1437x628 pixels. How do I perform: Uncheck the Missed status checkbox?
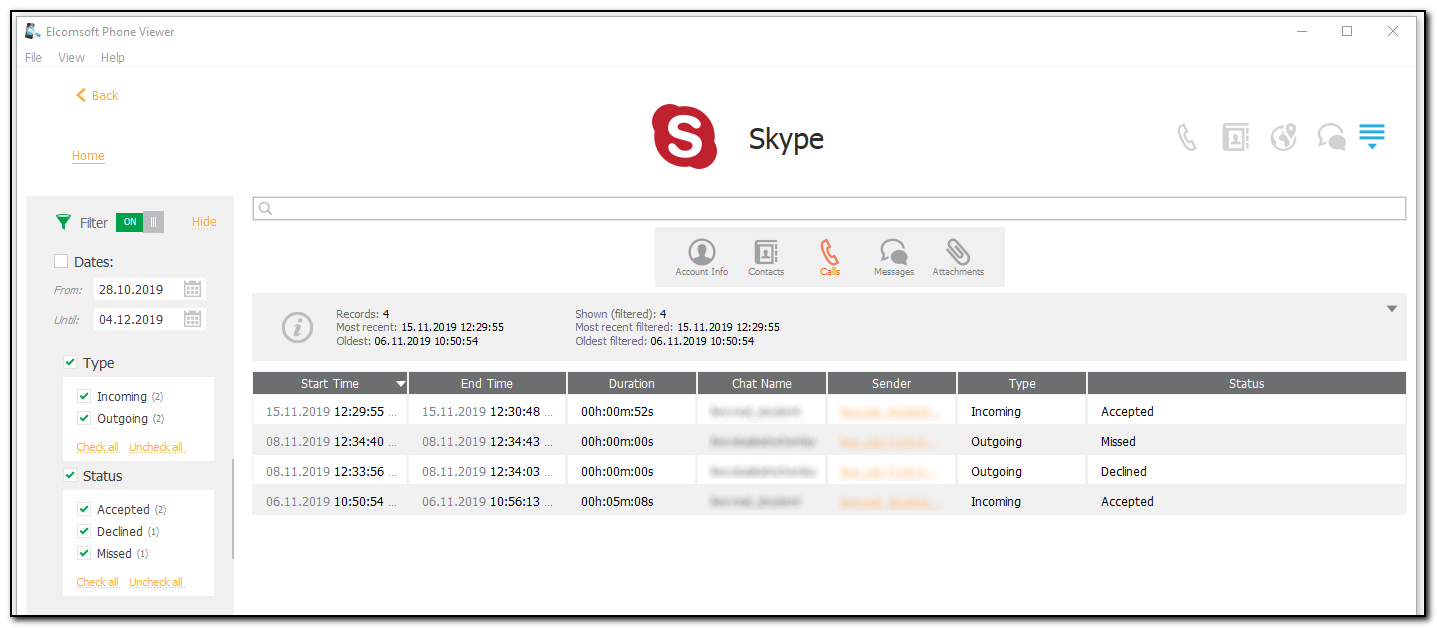84,553
